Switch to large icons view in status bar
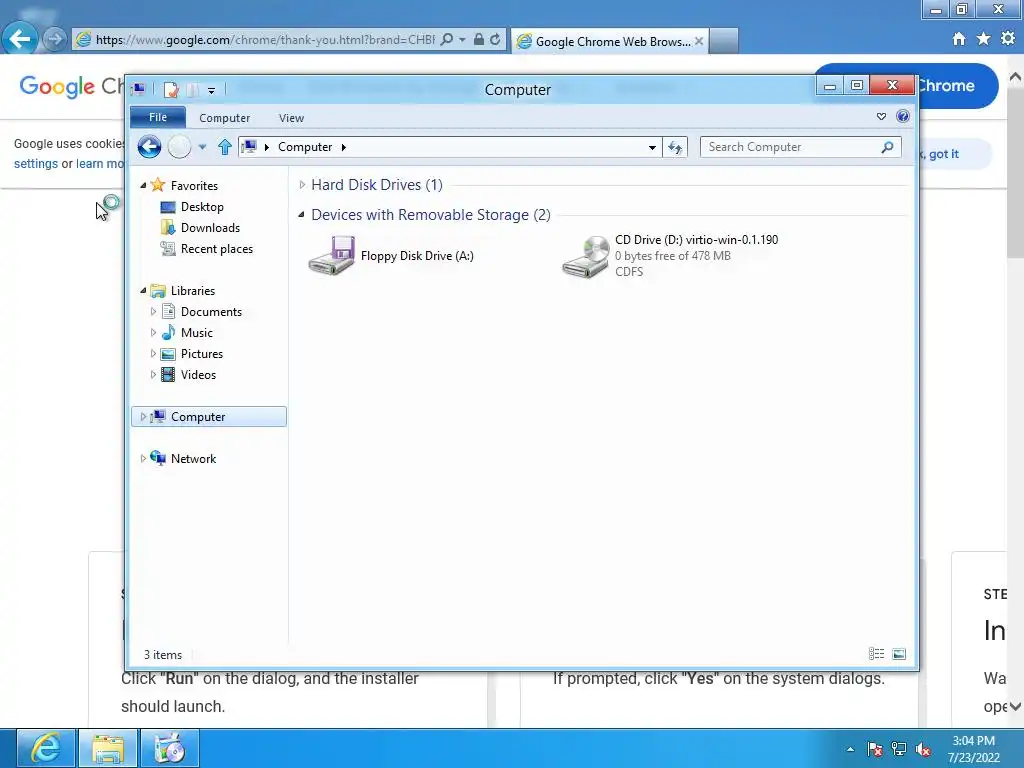 point(899,654)
